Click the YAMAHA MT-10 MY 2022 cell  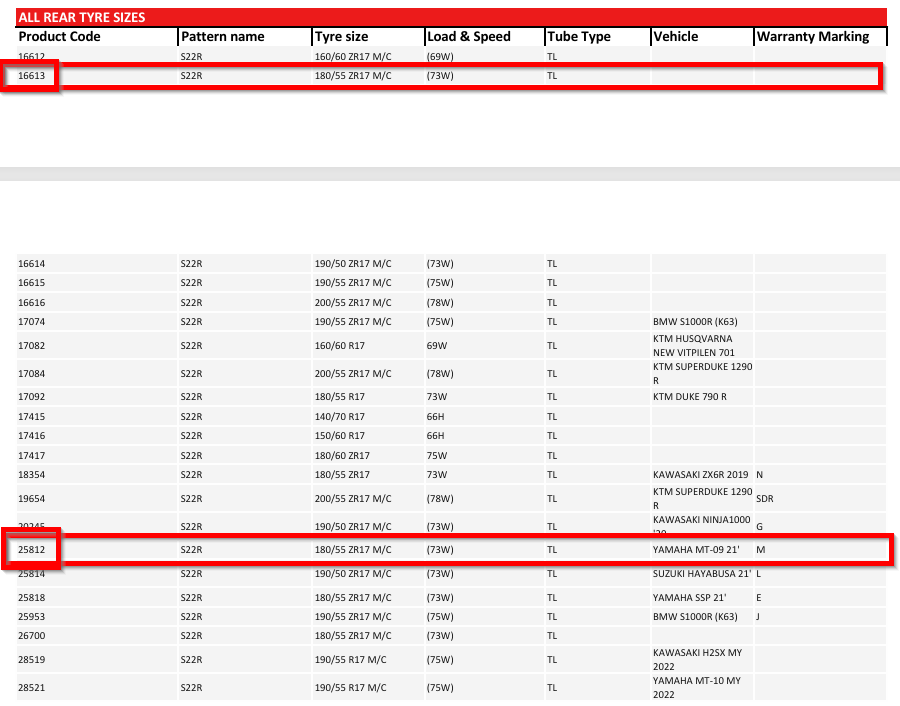[x=697, y=687]
